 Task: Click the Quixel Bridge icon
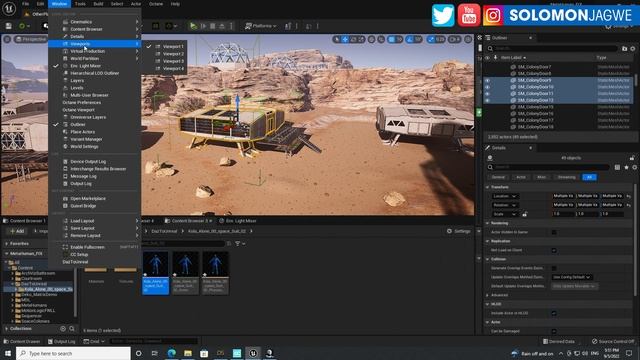tap(65, 206)
